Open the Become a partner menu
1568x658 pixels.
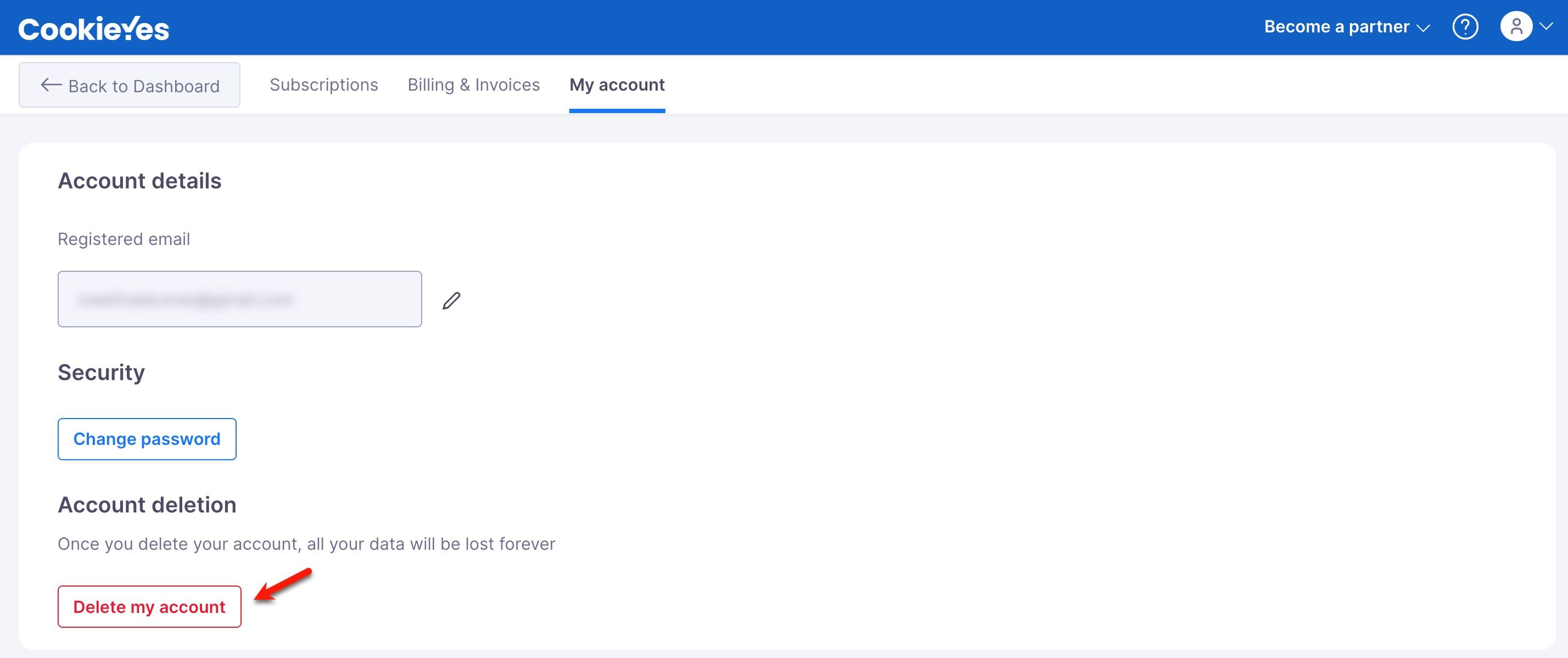tap(1346, 27)
